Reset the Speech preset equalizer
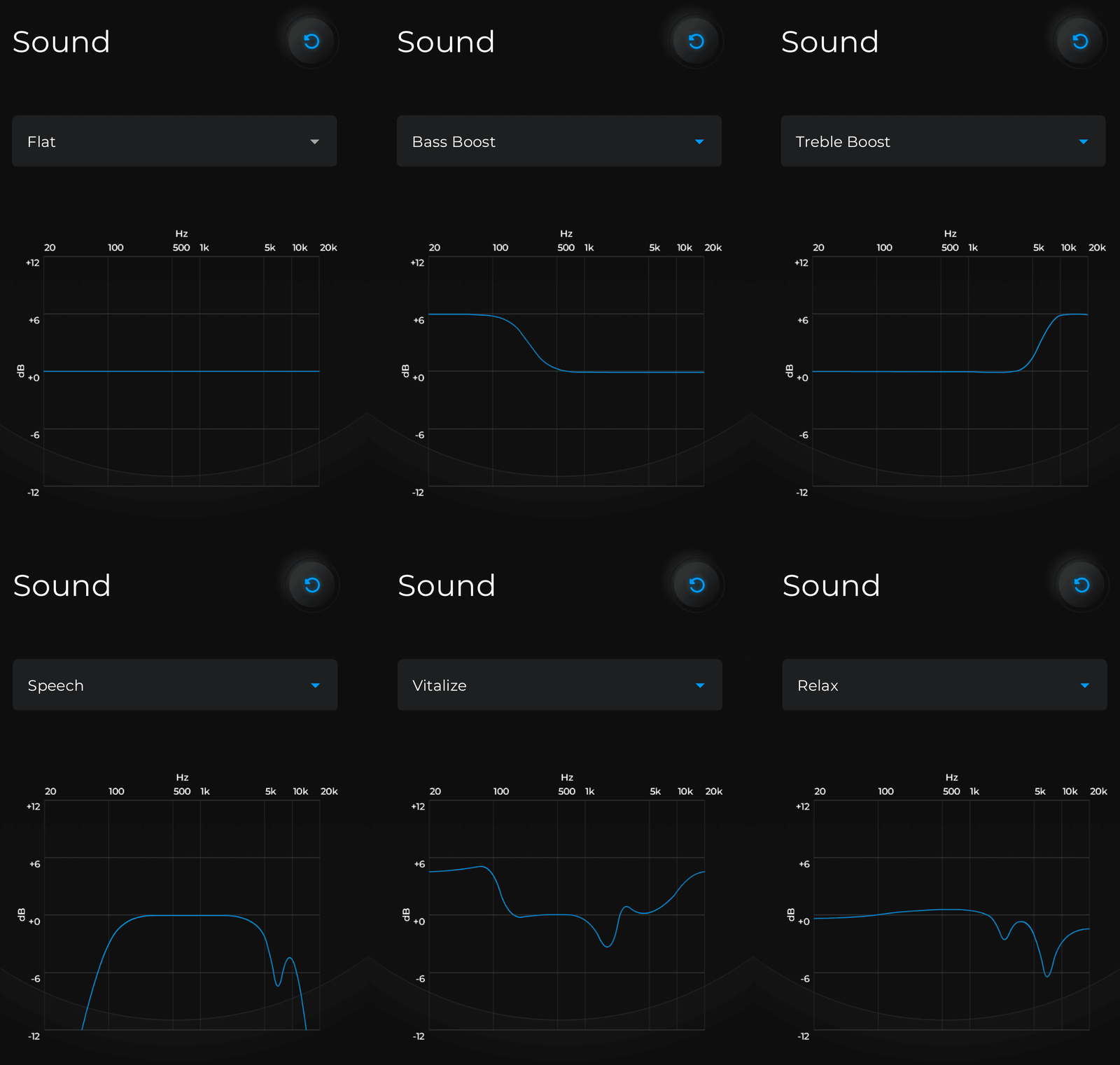 312,585
